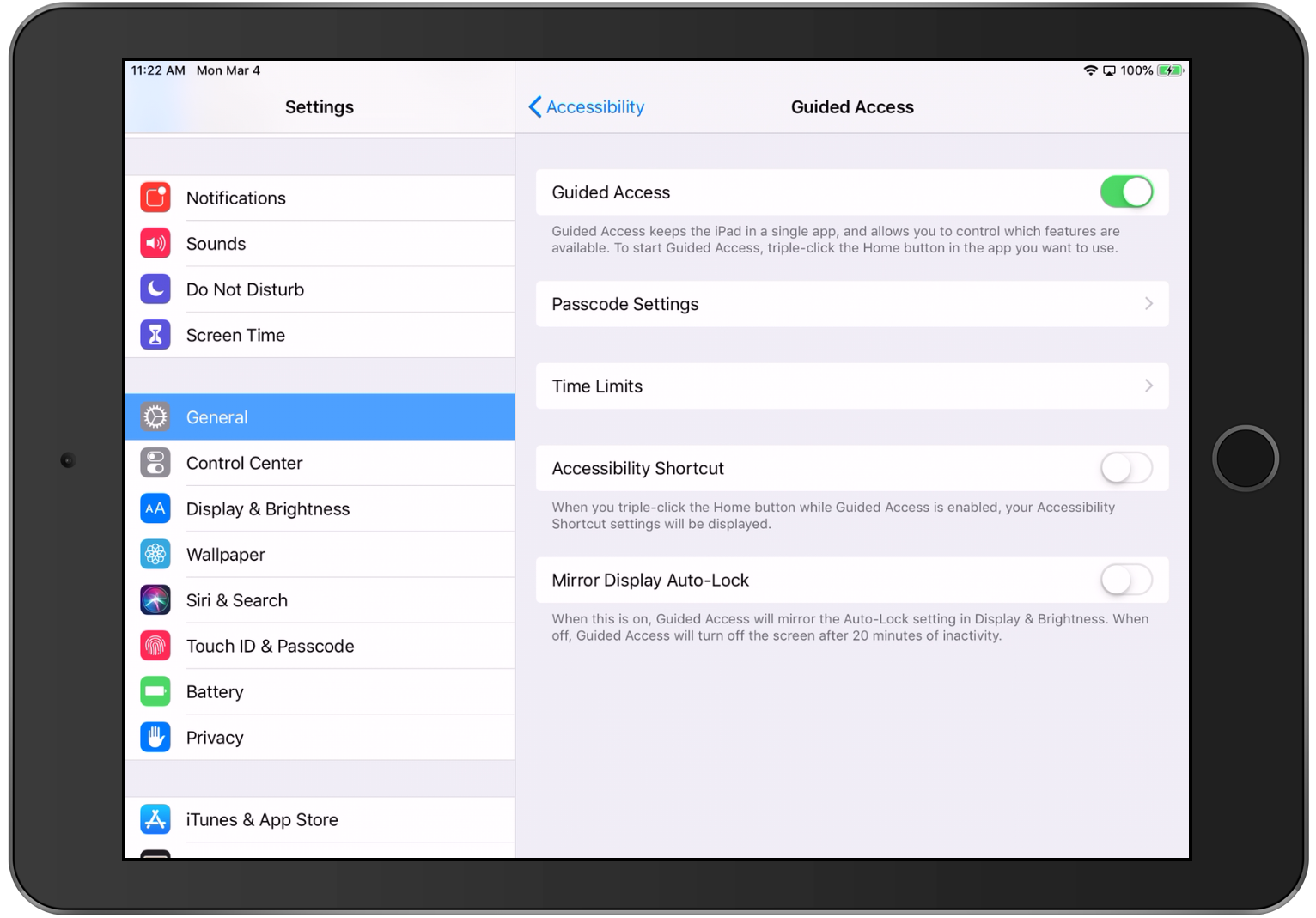Open Privacy settings
The width and height of the screenshot is (1316, 918).
(320, 737)
